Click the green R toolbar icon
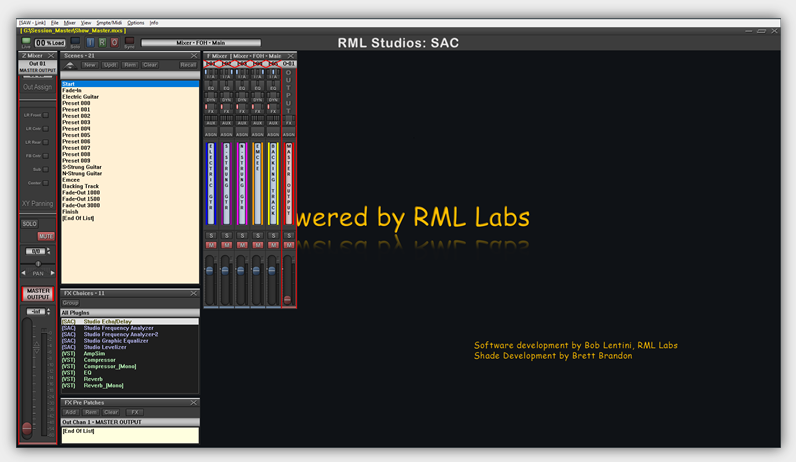Viewport: 796px width, 462px height. click(101, 43)
